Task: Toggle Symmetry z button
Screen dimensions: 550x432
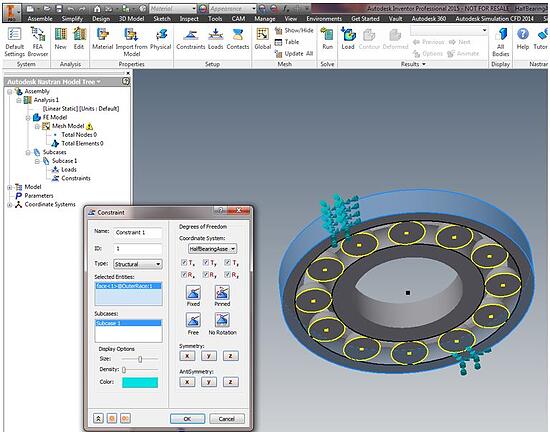Action: tap(230, 356)
